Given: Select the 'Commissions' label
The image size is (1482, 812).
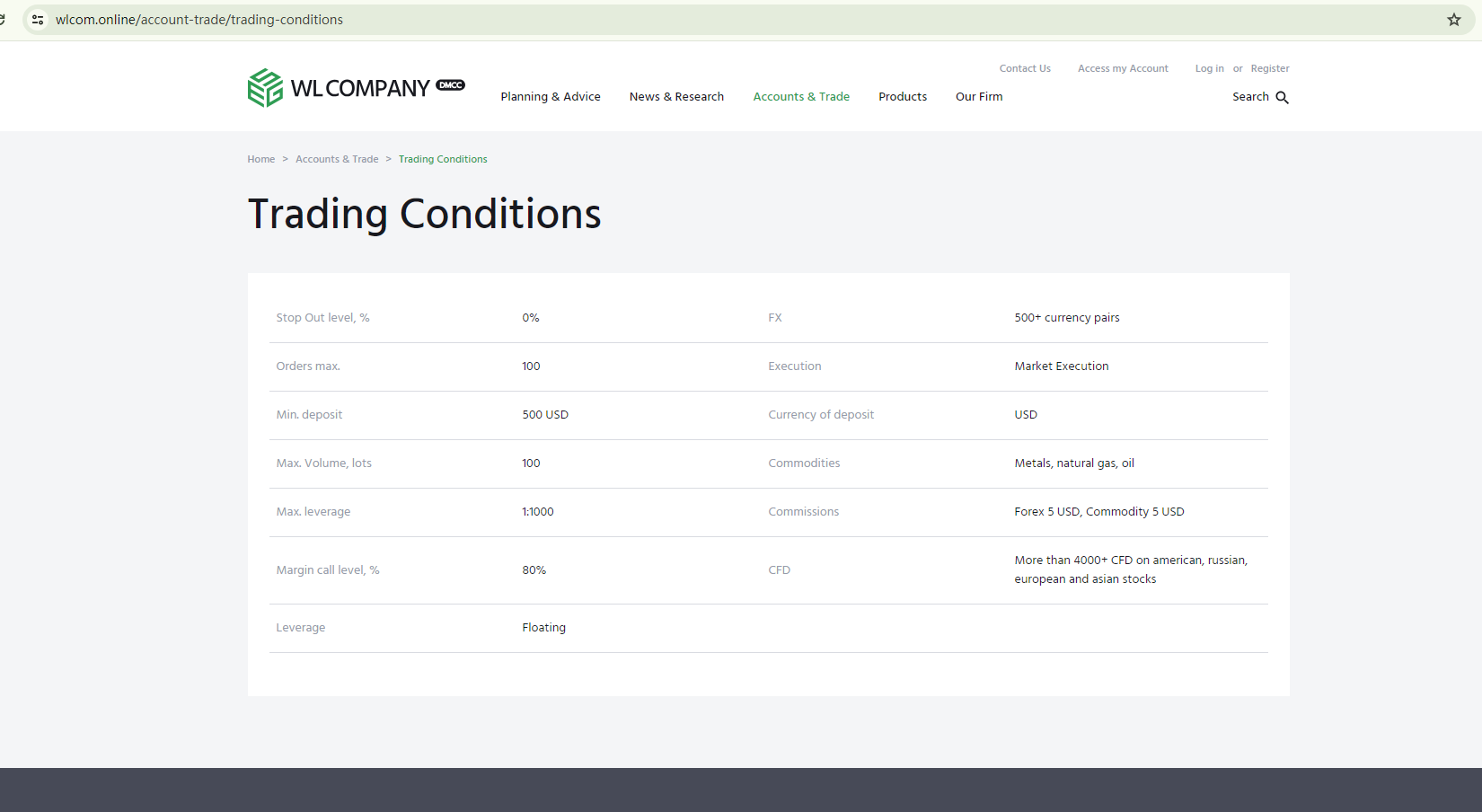Looking at the screenshot, I should (x=804, y=512).
